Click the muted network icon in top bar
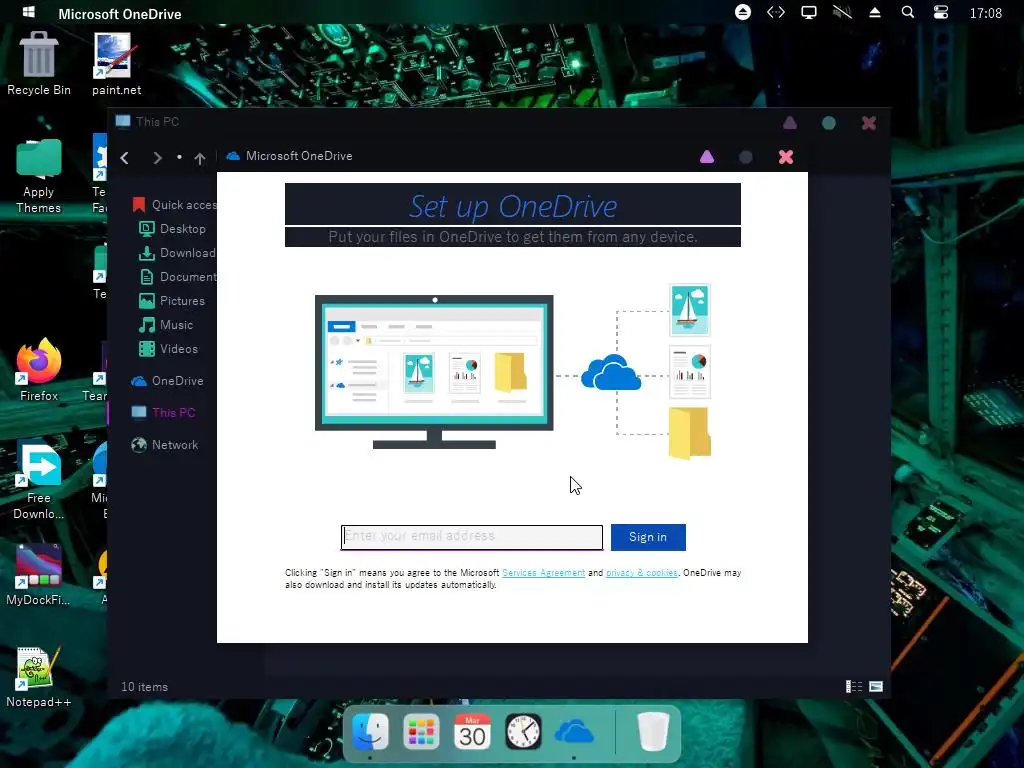This screenshot has width=1024, height=768. point(842,12)
